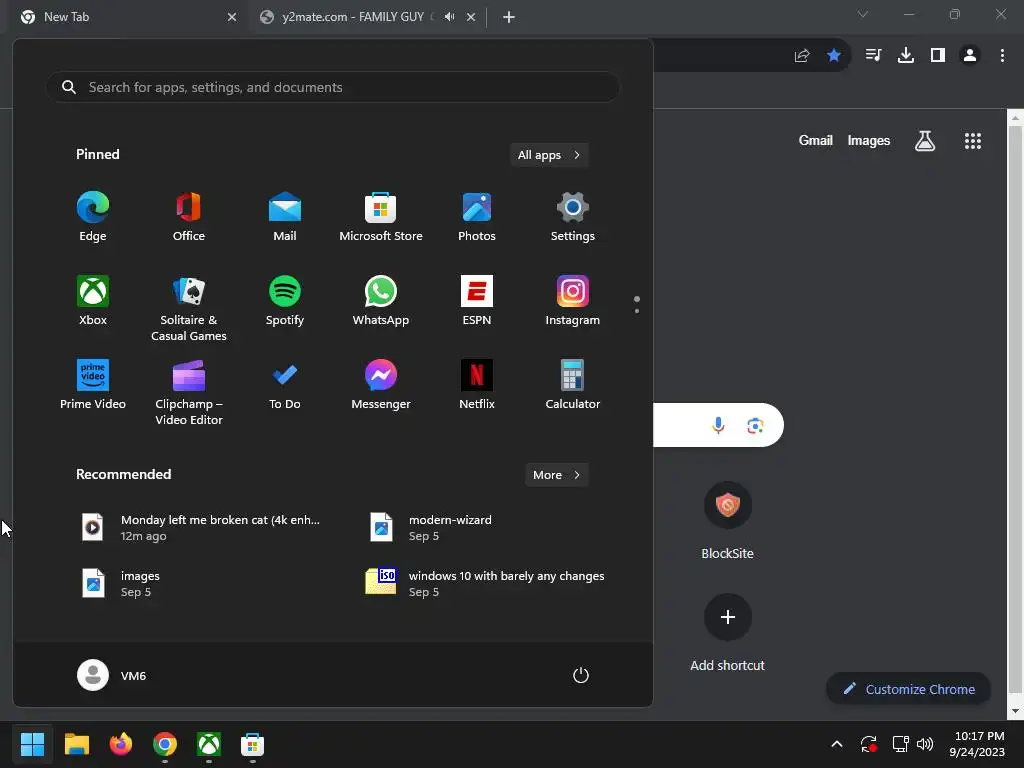Open Clipchamp Video Editor
The width and height of the screenshot is (1024, 768).
189,392
